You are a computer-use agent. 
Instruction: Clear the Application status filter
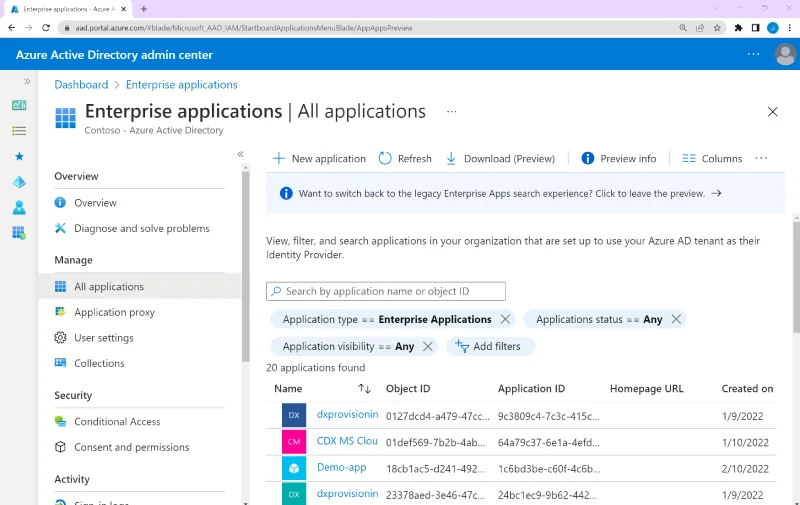pyautogui.click(x=676, y=319)
